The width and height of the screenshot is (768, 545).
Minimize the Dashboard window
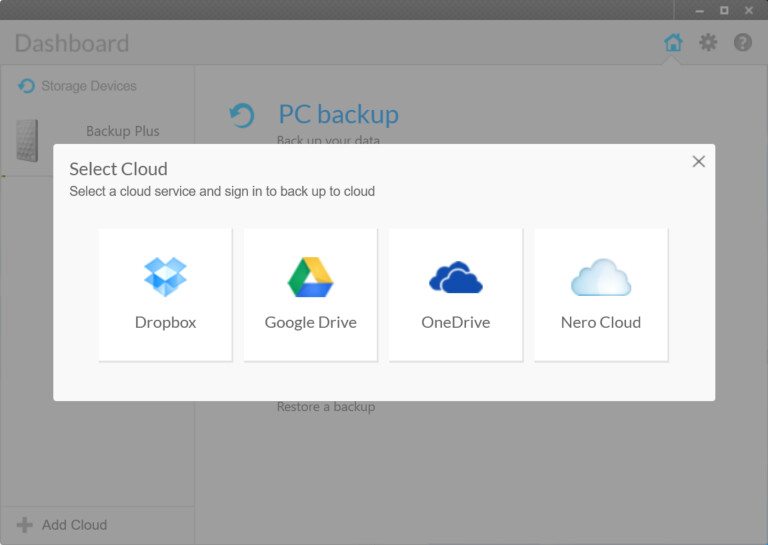point(699,10)
